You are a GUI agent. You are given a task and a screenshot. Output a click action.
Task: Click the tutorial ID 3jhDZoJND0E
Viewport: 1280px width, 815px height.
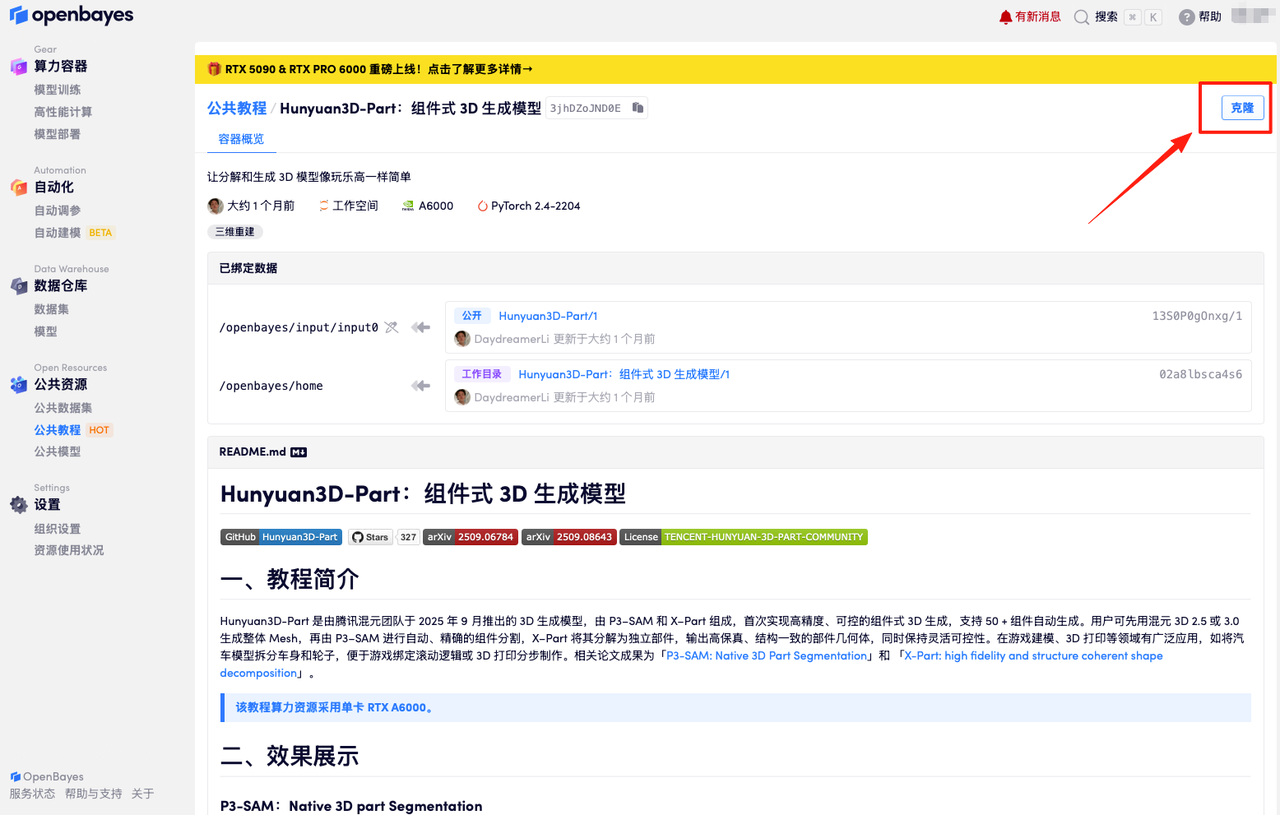[585, 108]
